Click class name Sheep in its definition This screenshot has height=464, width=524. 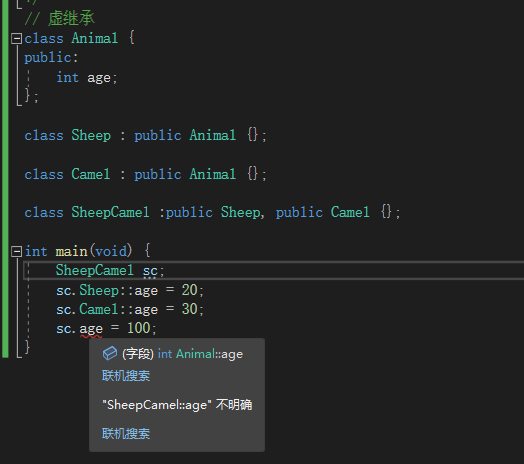point(91,136)
